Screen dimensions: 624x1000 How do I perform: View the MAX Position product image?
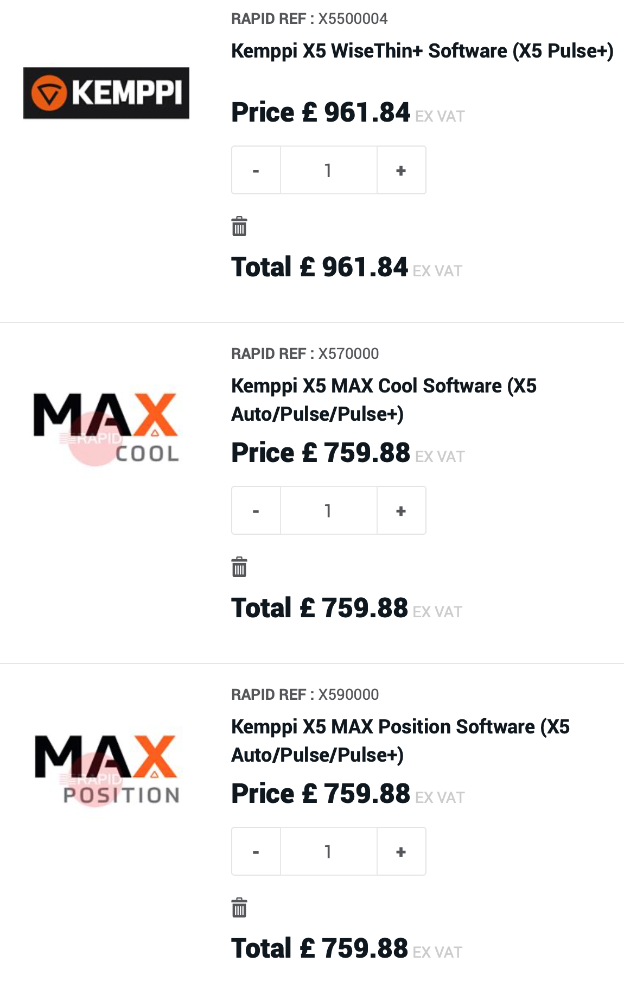coord(106,770)
